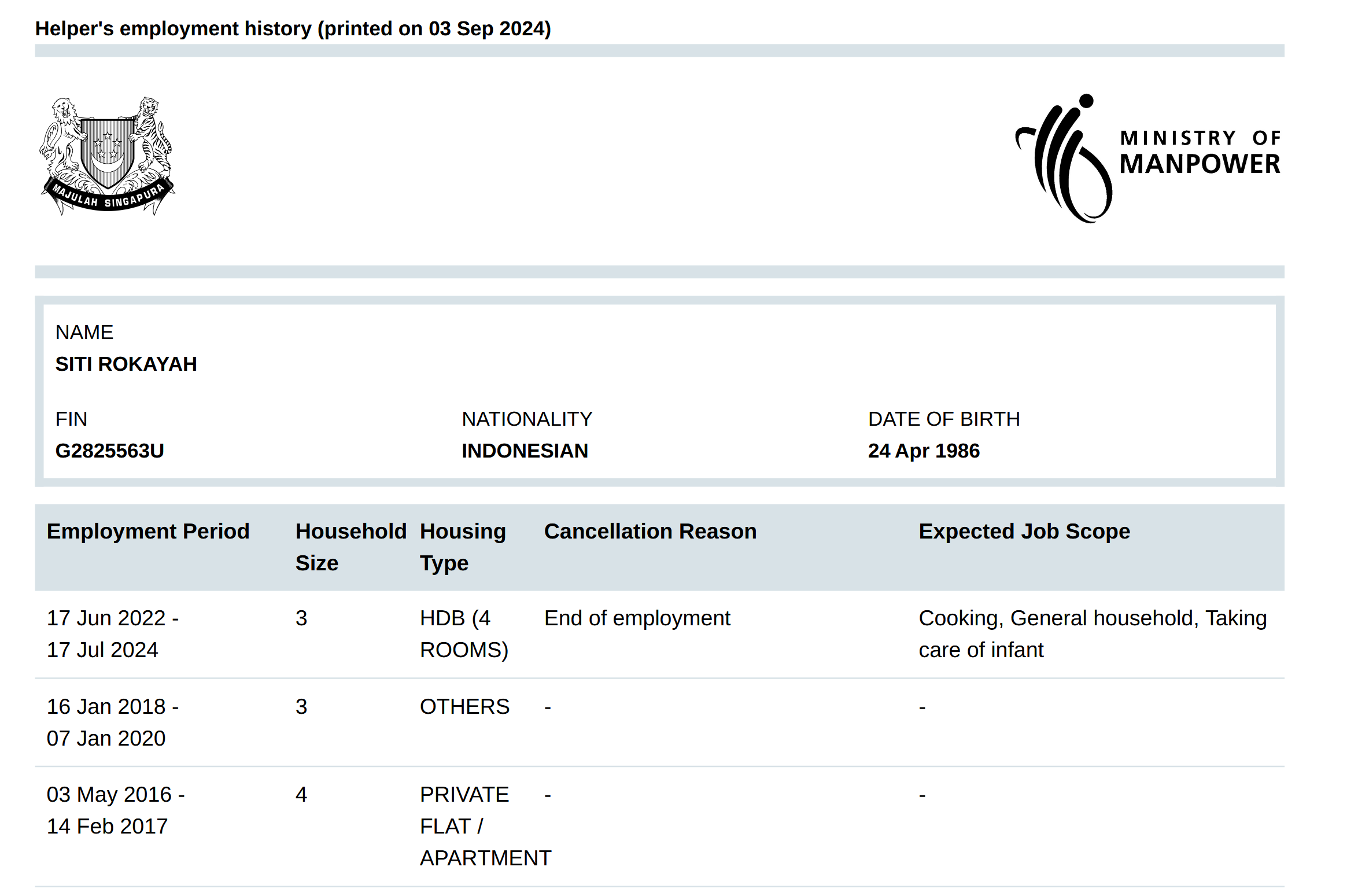The image size is (1358, 896).
Task: Click the Expected Job Scope column header
Action: tap(1024, 531)
